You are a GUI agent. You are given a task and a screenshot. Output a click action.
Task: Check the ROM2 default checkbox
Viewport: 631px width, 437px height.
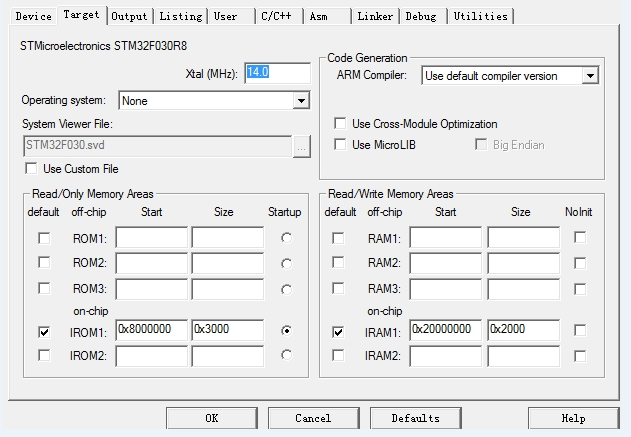click(44, 262)
